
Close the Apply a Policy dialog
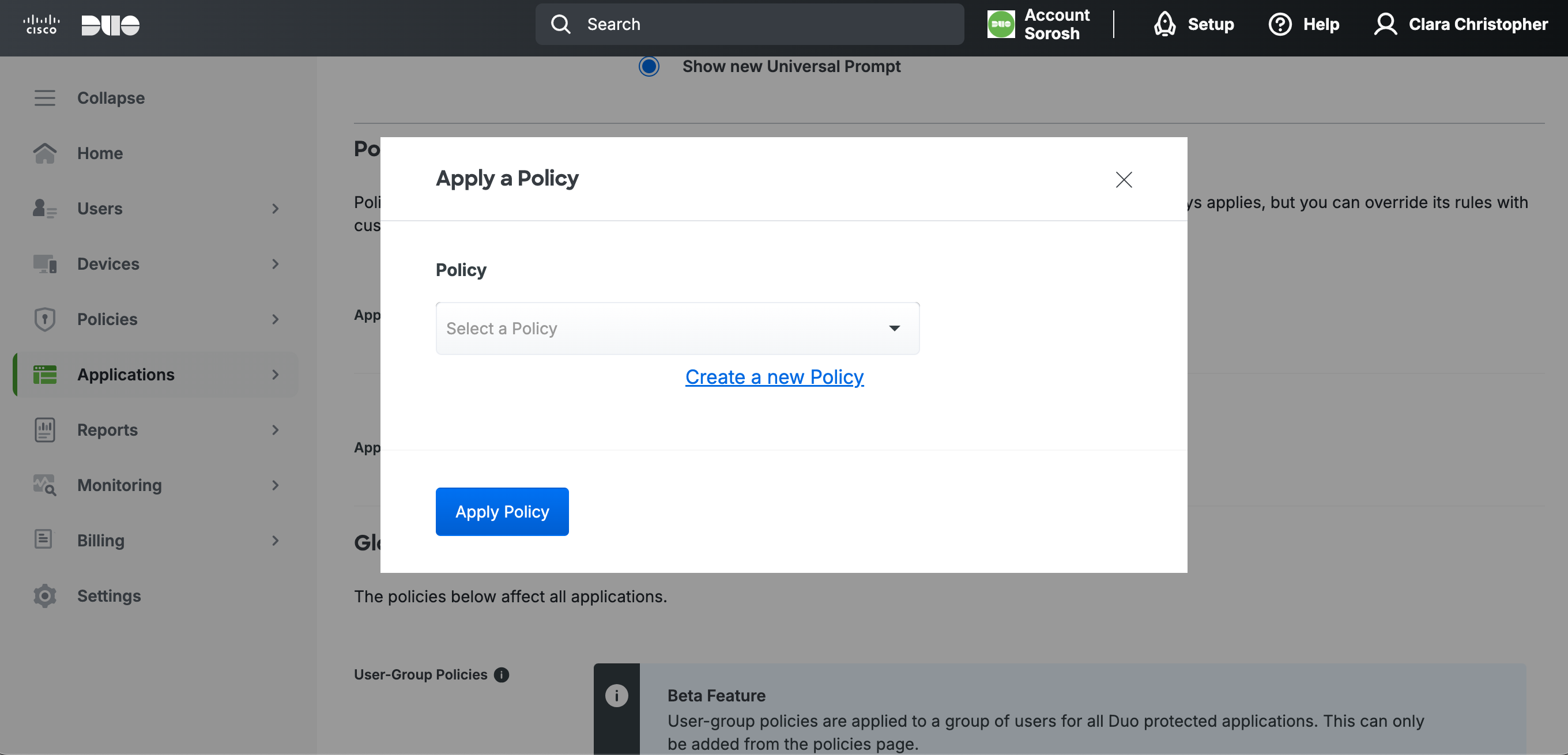(x=1123, y=179)
